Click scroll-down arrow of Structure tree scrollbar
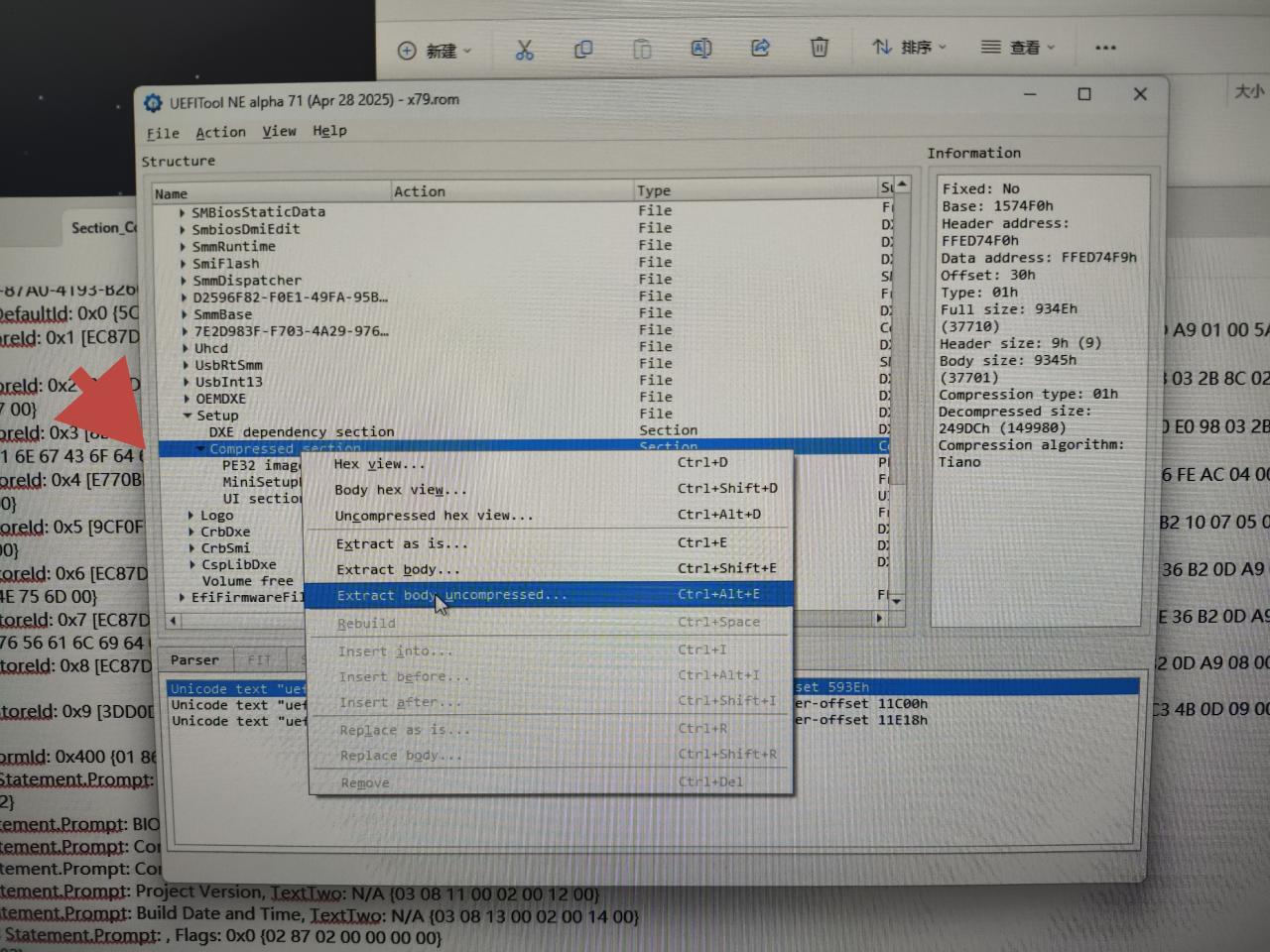1270x952 pixels. pyautogui.click(x=897, y=601)
